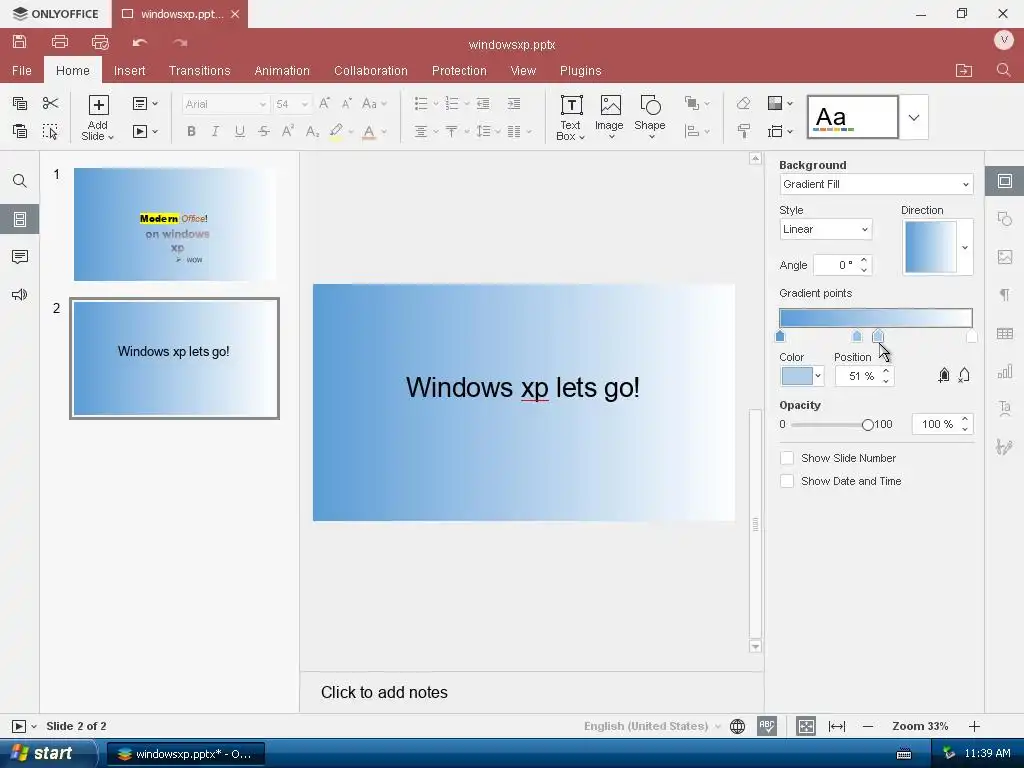Viewport: 1024px width, 768px height.
Task: Undo the last action
Action: (140, 42)
